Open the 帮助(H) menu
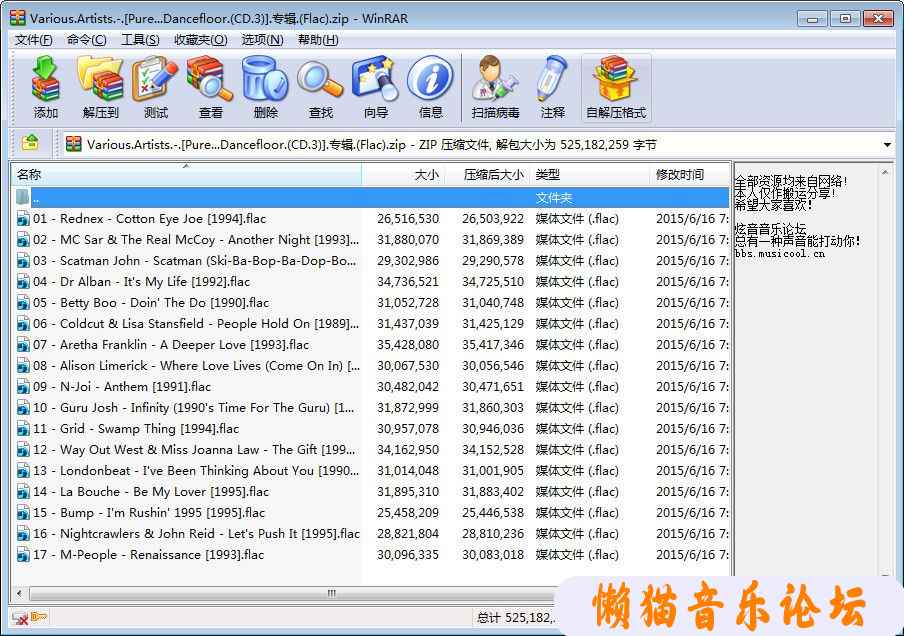Viewport: 904px width, 636px height. pyautogui.click(x=318, y=40)
